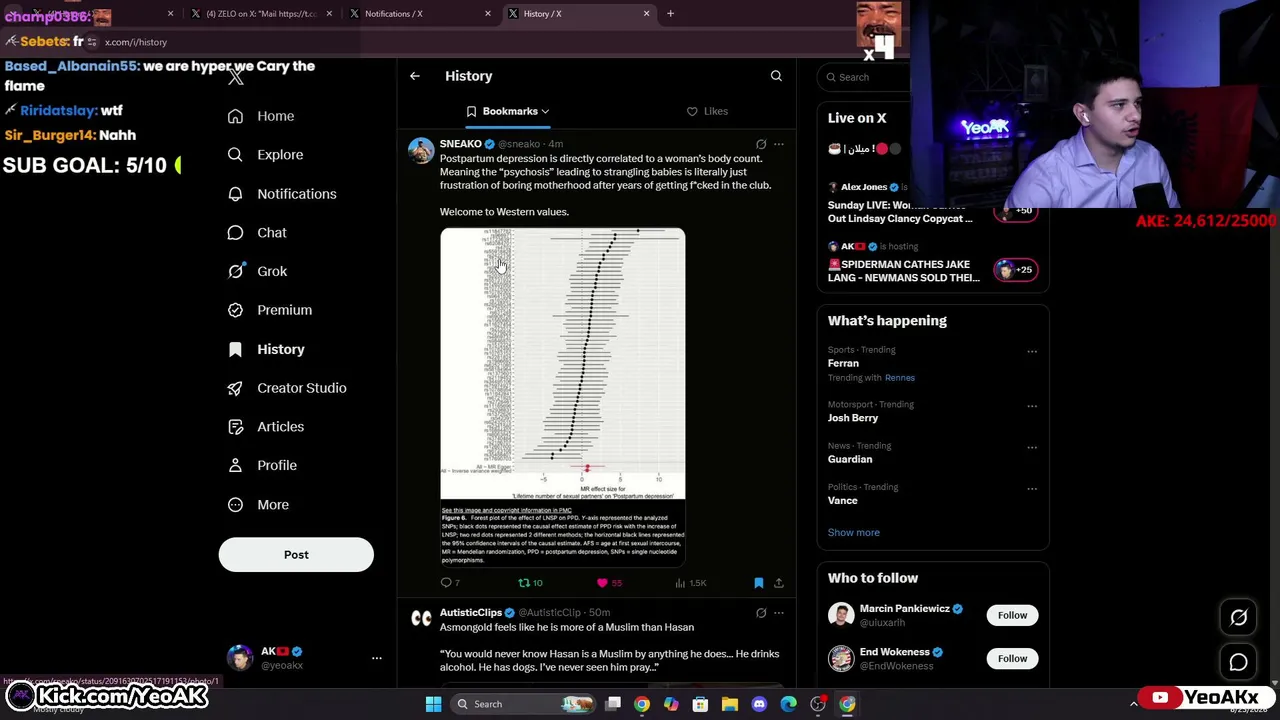Select the History bookmark icon in sidebar

coord(235,349)
